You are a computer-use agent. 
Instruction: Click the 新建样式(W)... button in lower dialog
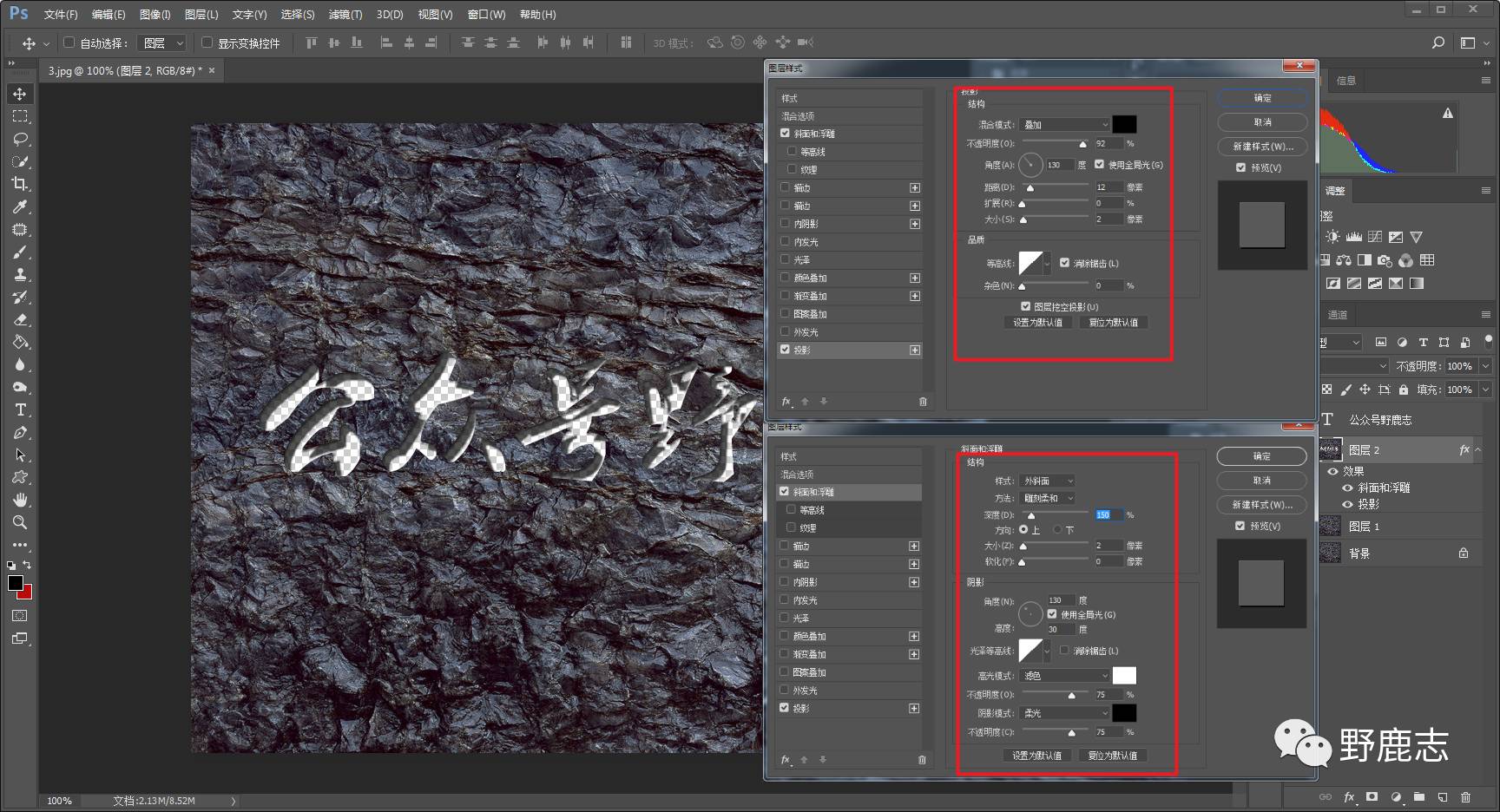click(x=1262, y=505)
